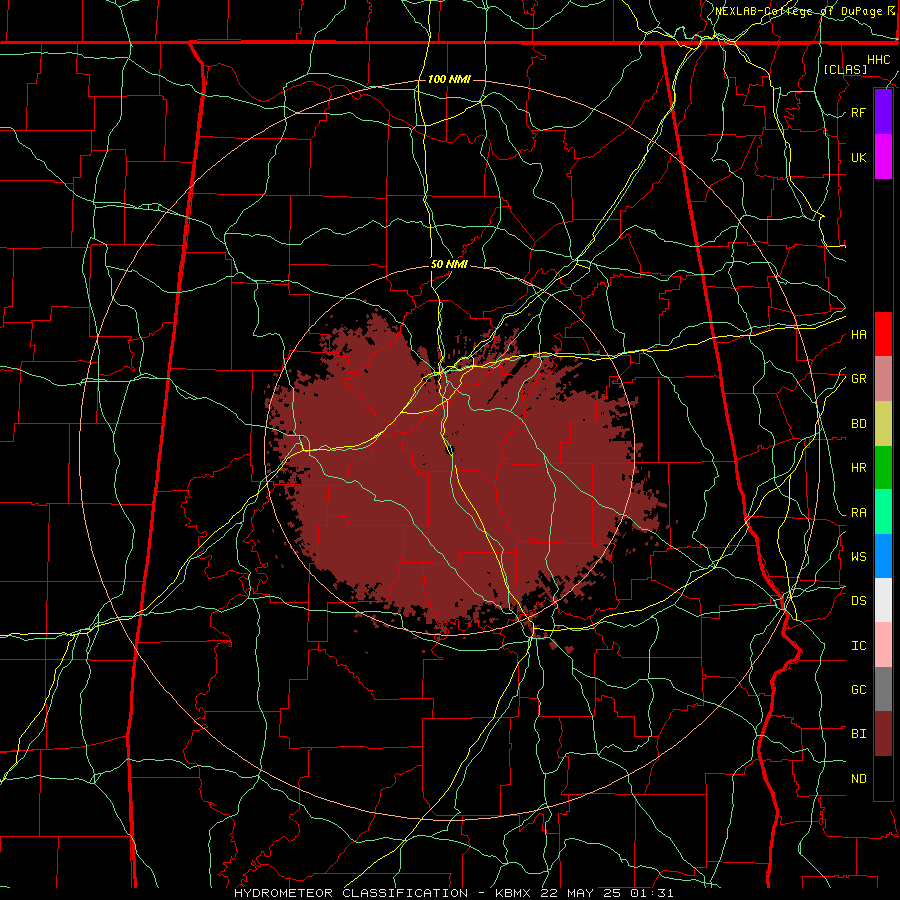
Task: Click the WS legend label
Action: [858, 556]
